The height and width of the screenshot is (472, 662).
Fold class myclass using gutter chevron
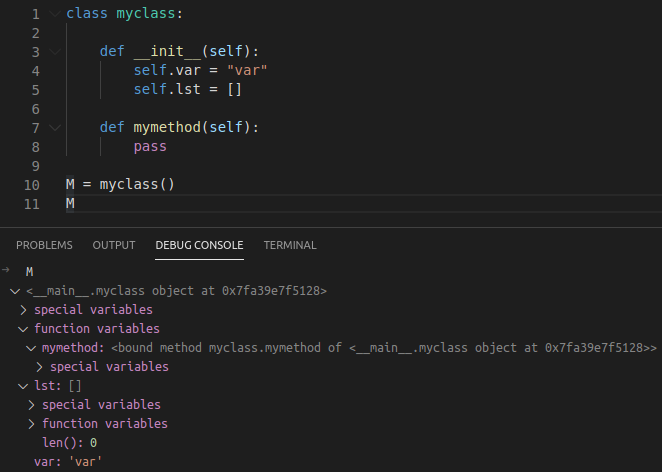point(54,15)
